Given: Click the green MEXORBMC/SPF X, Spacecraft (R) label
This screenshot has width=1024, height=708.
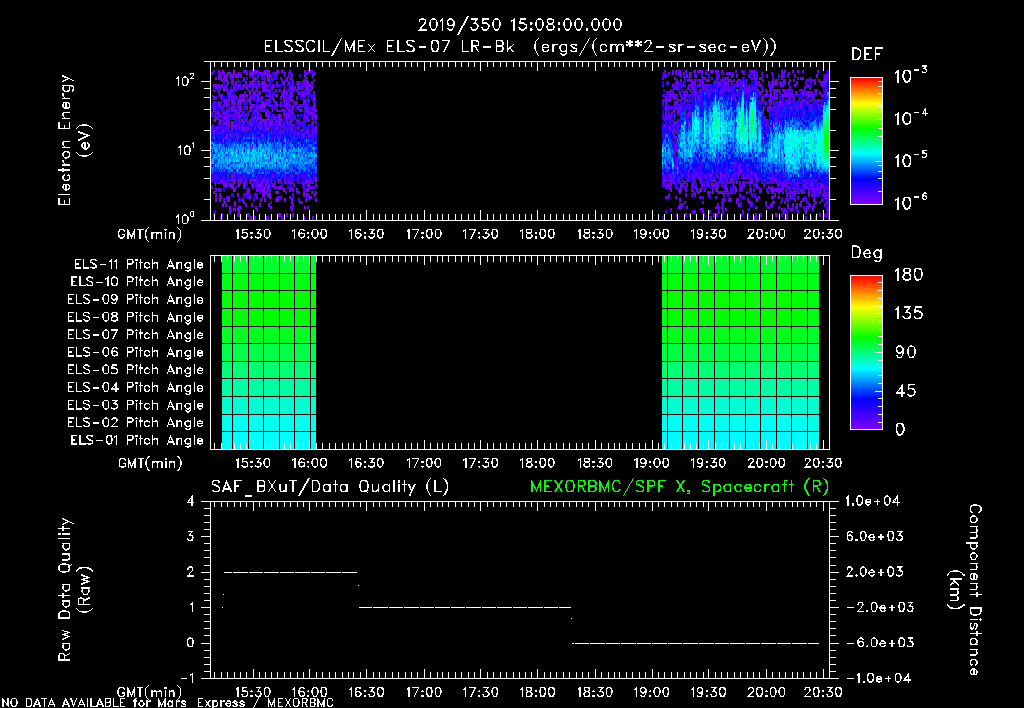Looking at the screenshot, I should (x=679, y=487).
